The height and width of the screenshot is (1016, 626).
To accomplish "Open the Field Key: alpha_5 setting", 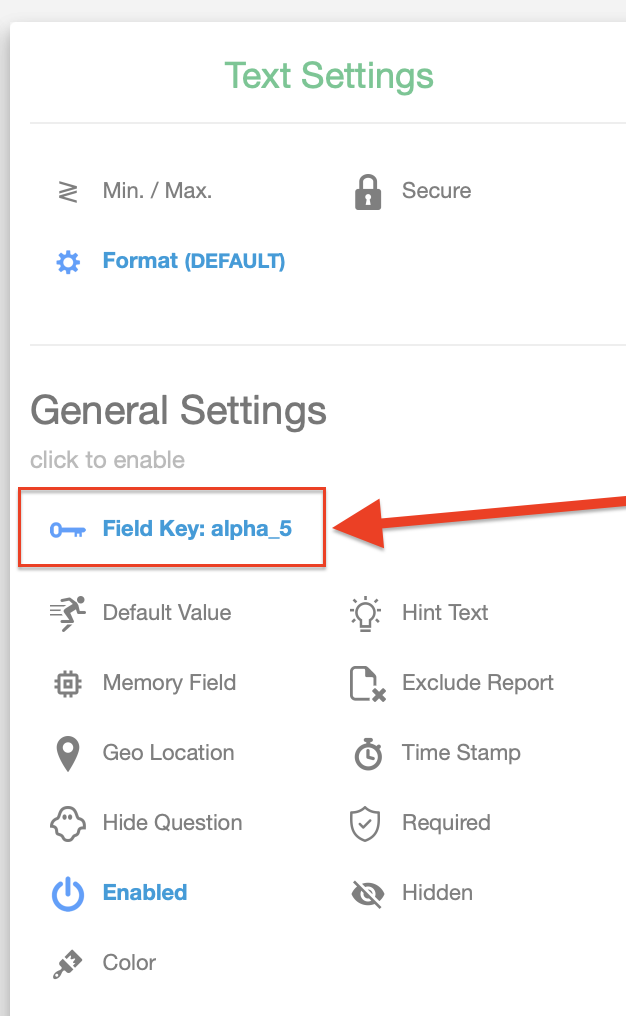I will [197, 529].
